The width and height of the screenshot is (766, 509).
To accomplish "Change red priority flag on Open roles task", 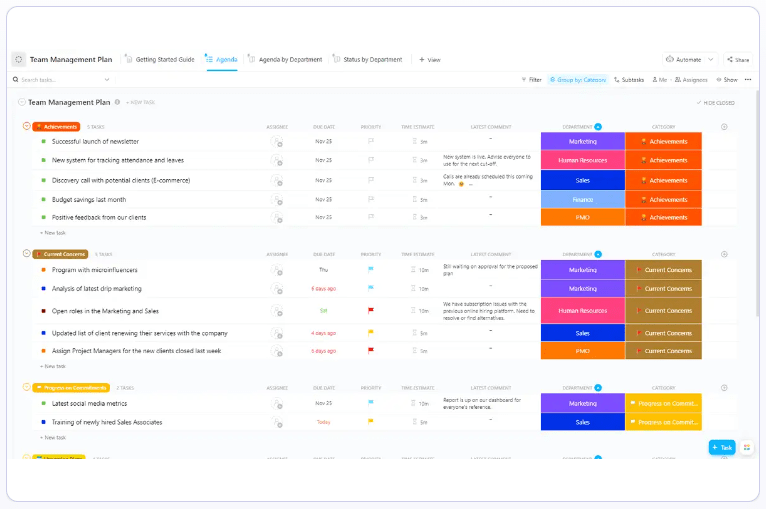I will coord(371,310).
